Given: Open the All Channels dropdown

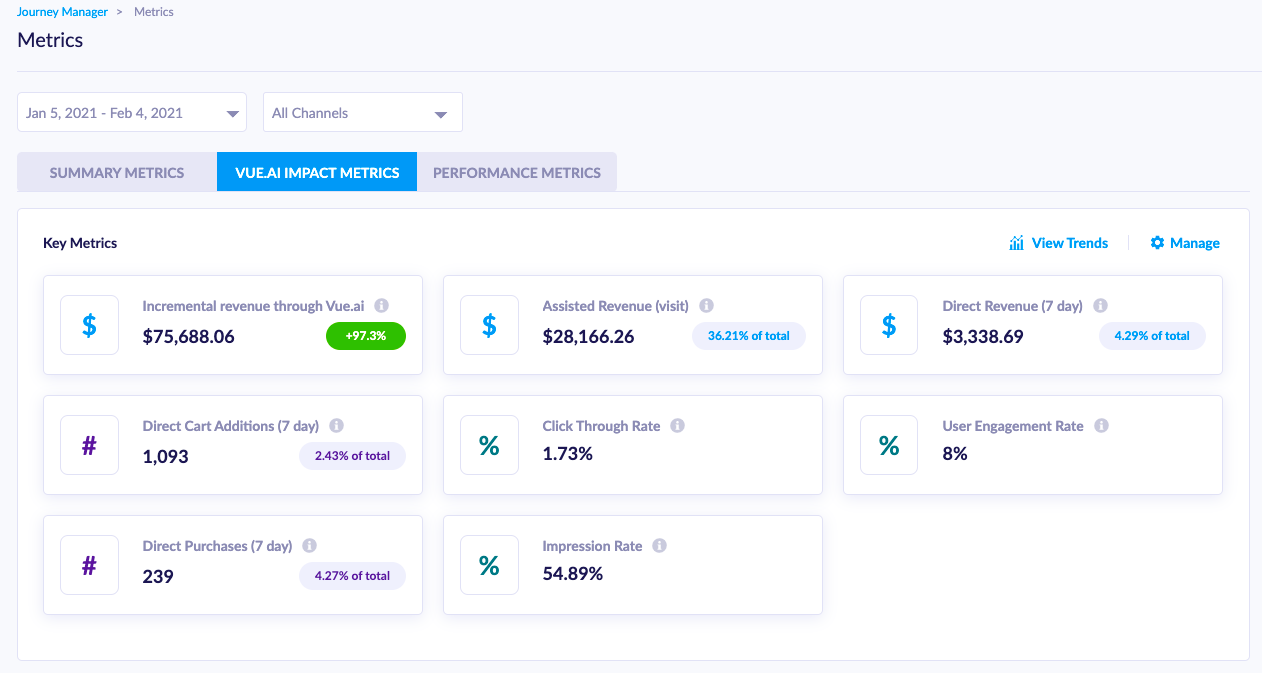Looking at the screenshot, I should [363, 113].
